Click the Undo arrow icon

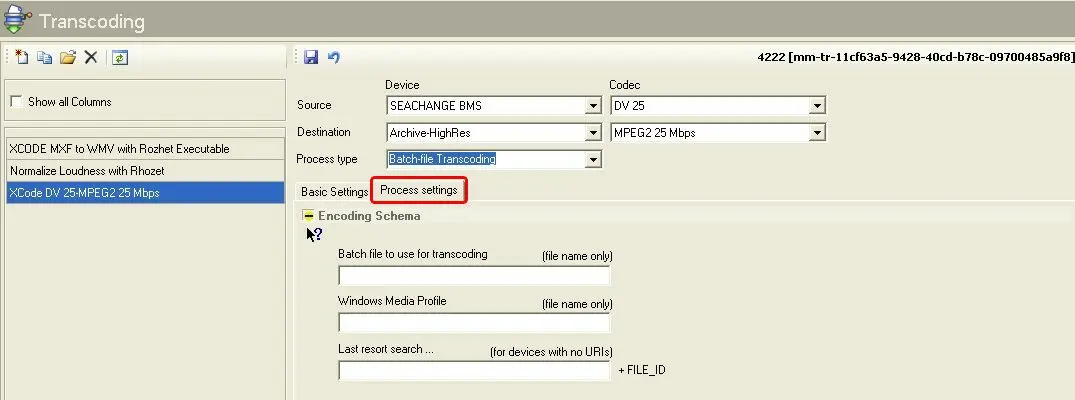click(334, 58)
